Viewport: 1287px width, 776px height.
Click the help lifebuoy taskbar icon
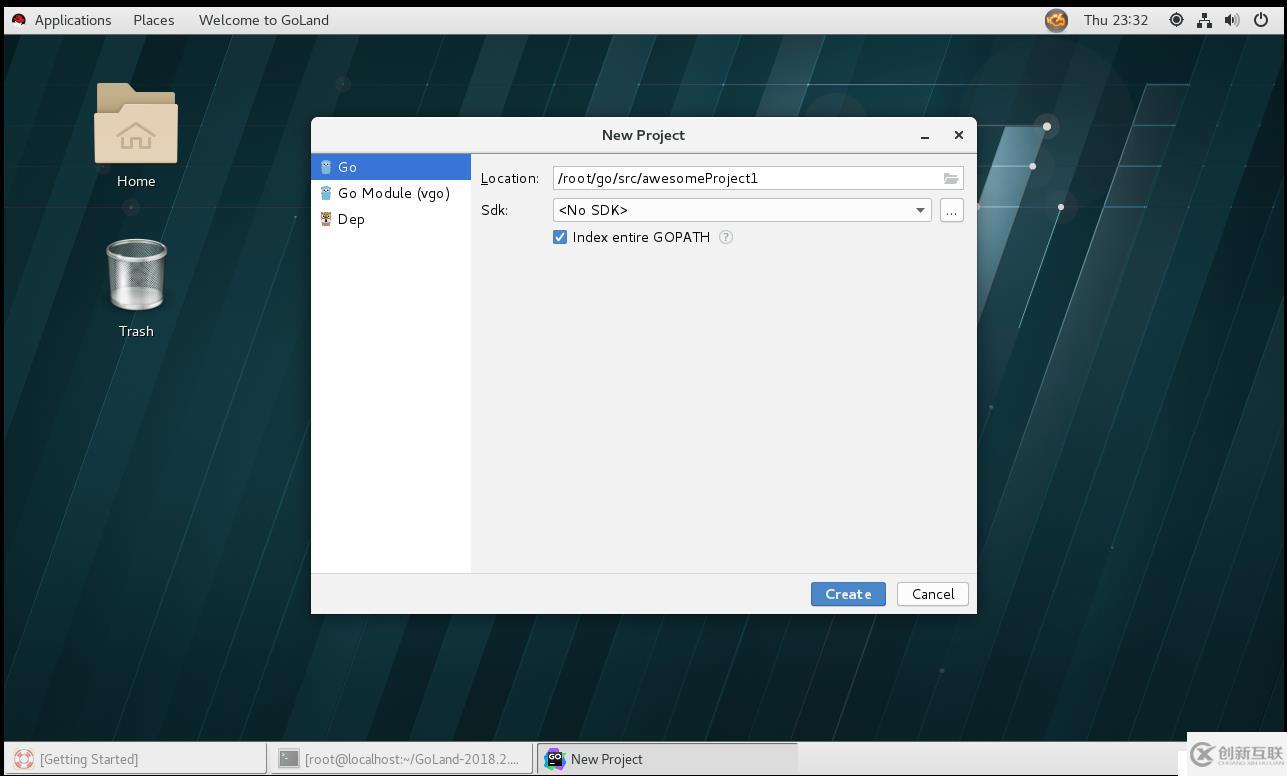[24, 759]
